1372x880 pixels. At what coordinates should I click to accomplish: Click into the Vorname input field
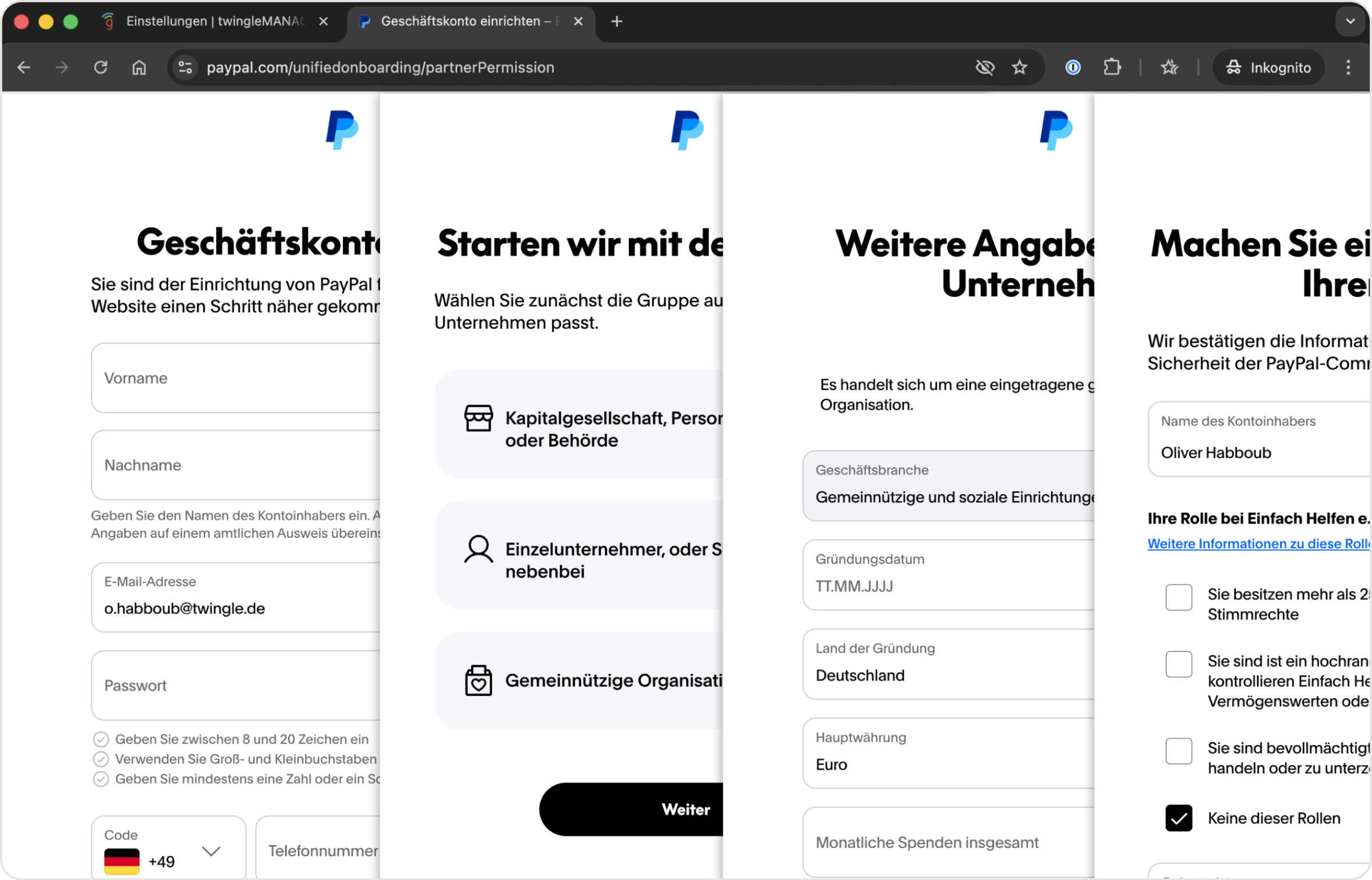(236, 378)
